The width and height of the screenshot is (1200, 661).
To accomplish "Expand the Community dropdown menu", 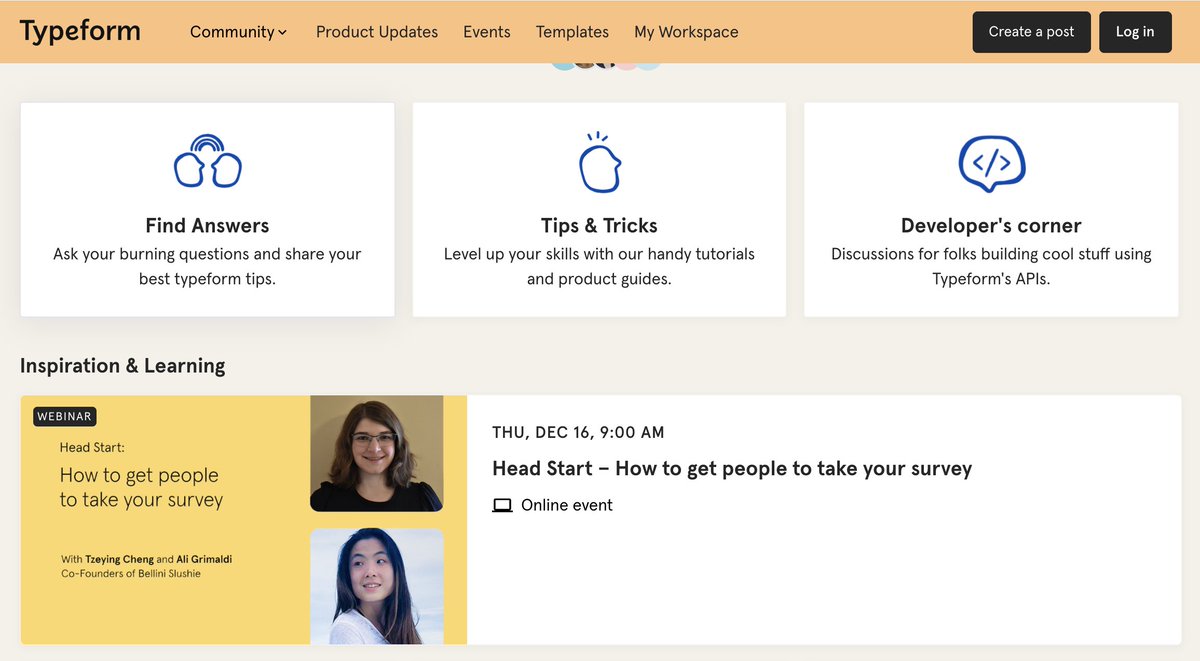I will [239, 32].
